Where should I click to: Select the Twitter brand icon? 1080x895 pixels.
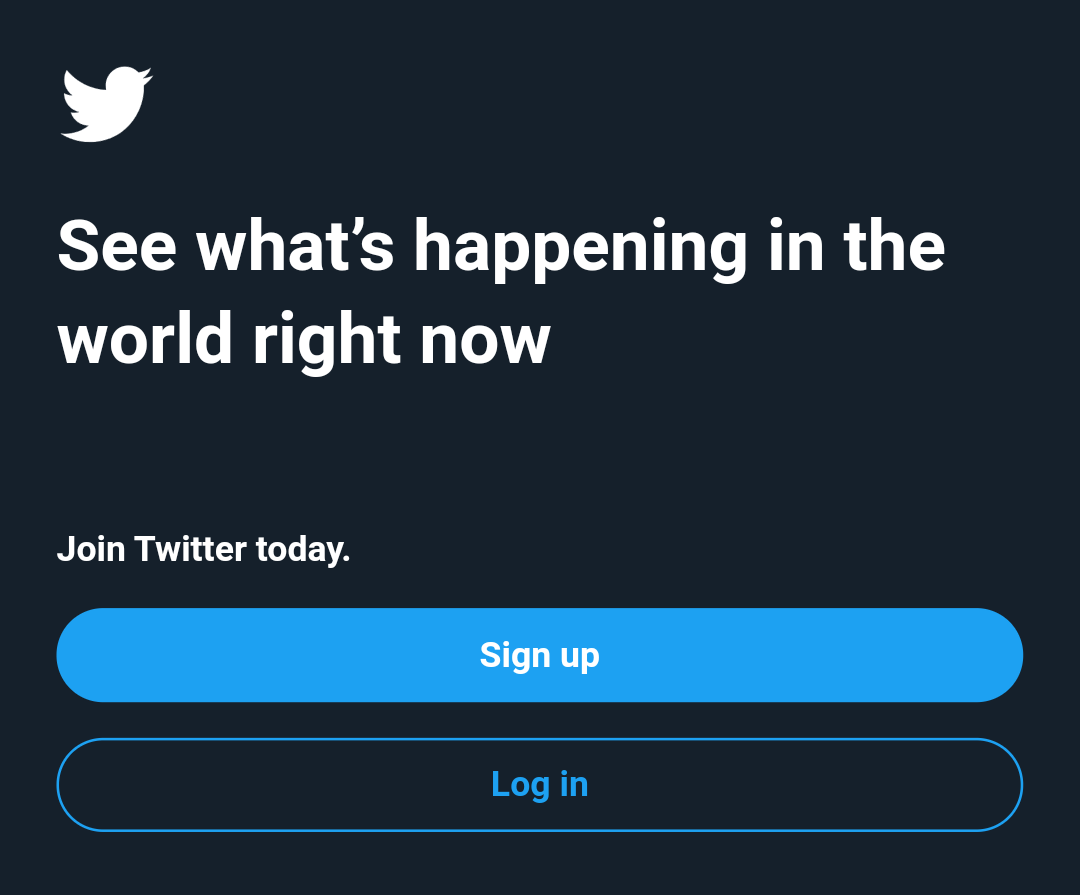[x=106, y=104]
